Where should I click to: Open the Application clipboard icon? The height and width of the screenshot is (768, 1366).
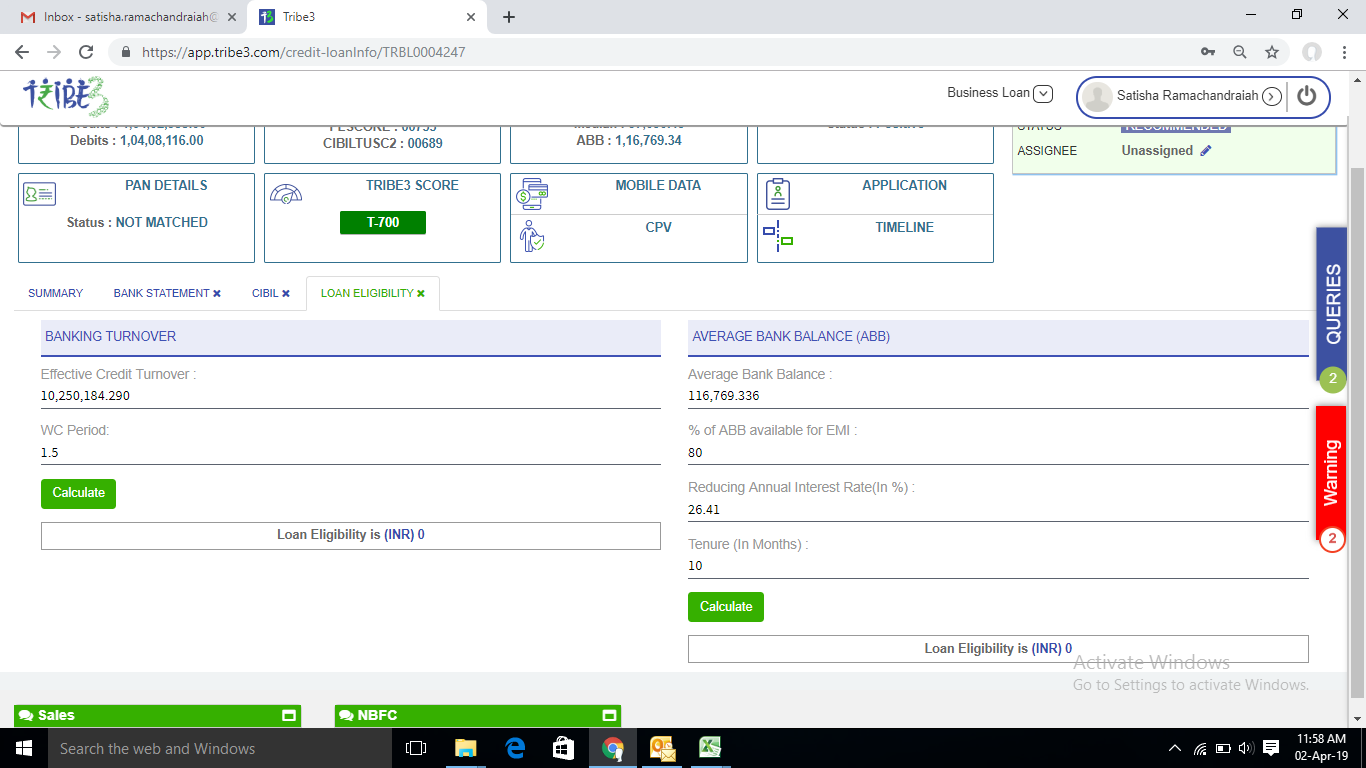pos(778,194)
